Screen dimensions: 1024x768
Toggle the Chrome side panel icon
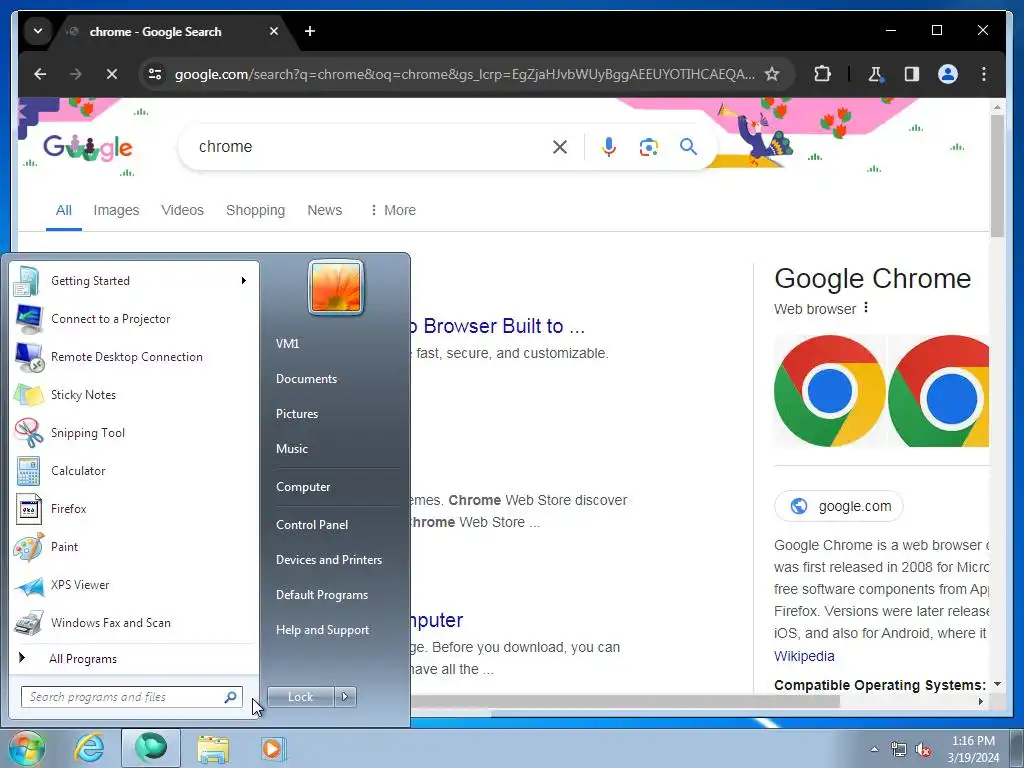coord(912,74)
